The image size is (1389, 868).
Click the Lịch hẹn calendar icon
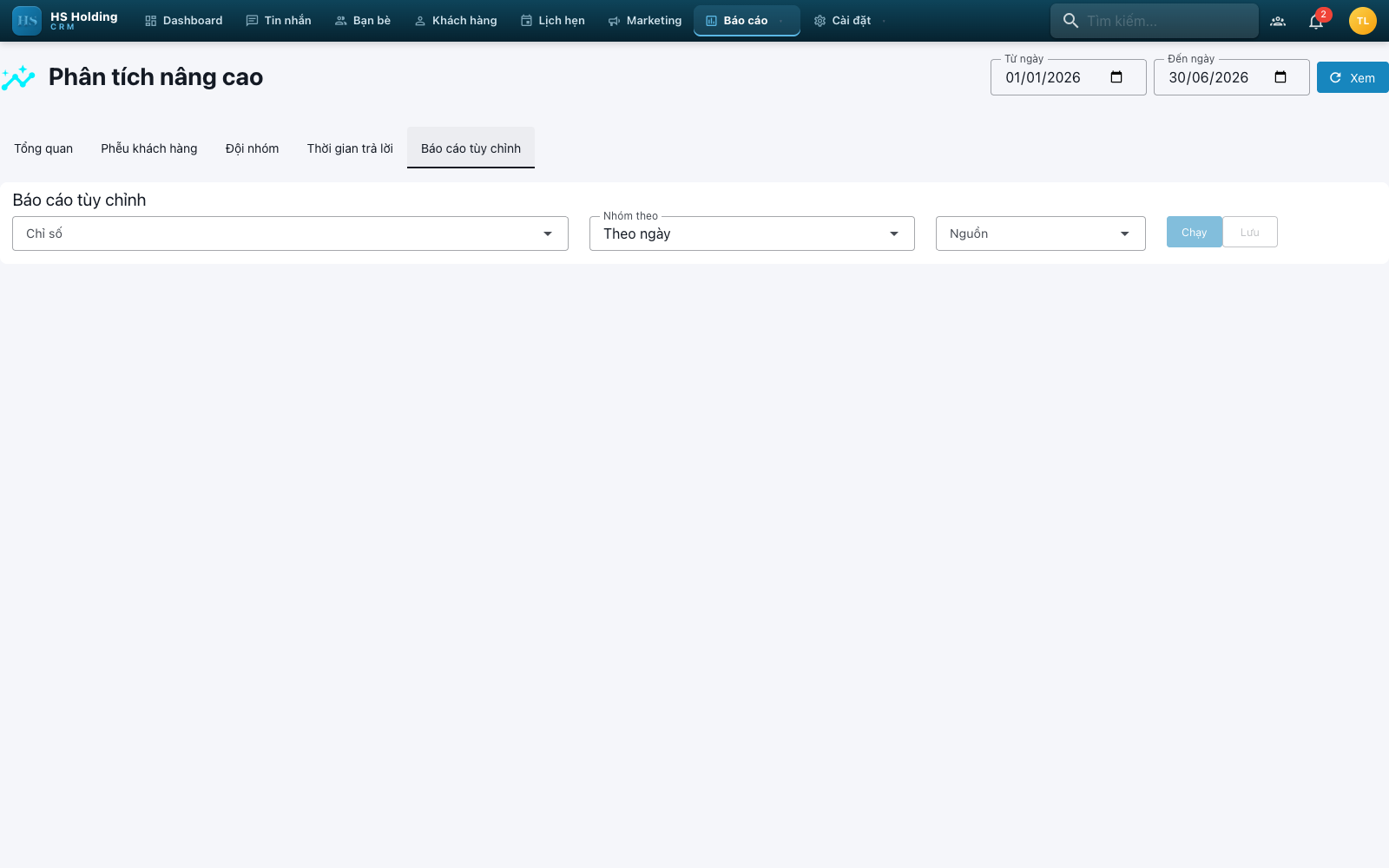(x=526, y=21)
